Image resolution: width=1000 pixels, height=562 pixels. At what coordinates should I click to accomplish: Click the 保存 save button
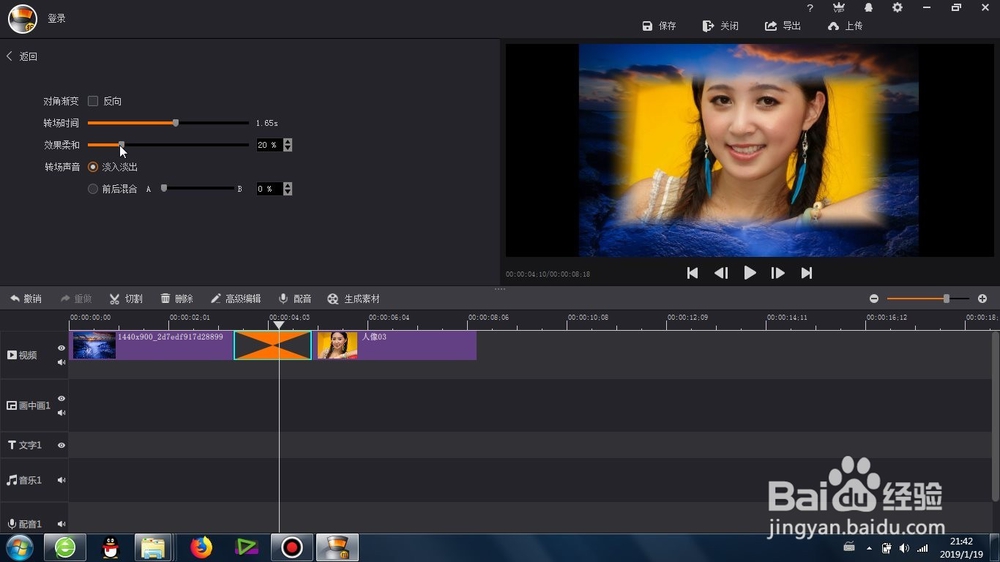click(x=659, y=26)
